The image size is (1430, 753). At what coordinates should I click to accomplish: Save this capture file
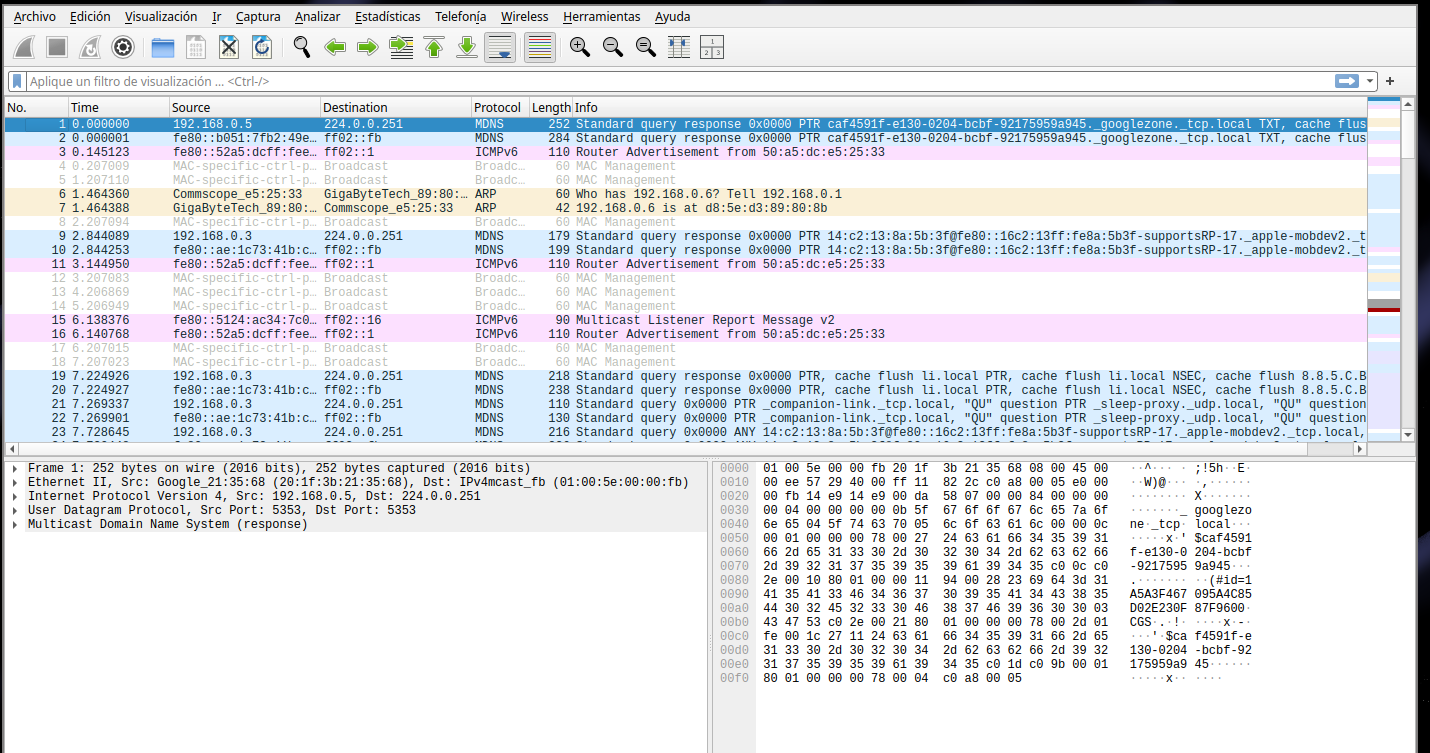pyautogui.click(x=196, y=47)
